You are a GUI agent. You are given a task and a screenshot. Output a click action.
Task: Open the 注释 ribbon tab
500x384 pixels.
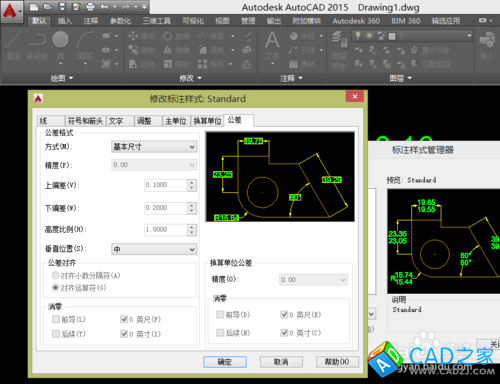[x=91, y=21]
